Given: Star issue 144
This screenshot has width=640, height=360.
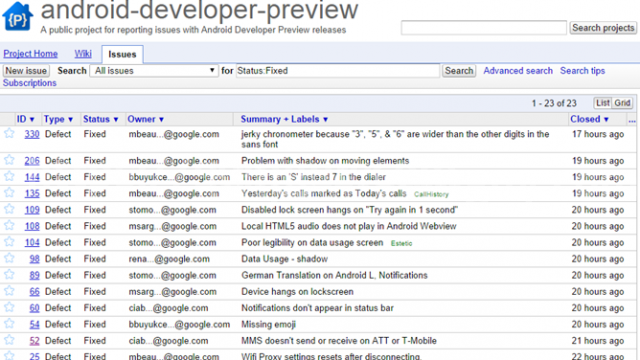Looking at the screenshot, I should (x=9, y=176).
